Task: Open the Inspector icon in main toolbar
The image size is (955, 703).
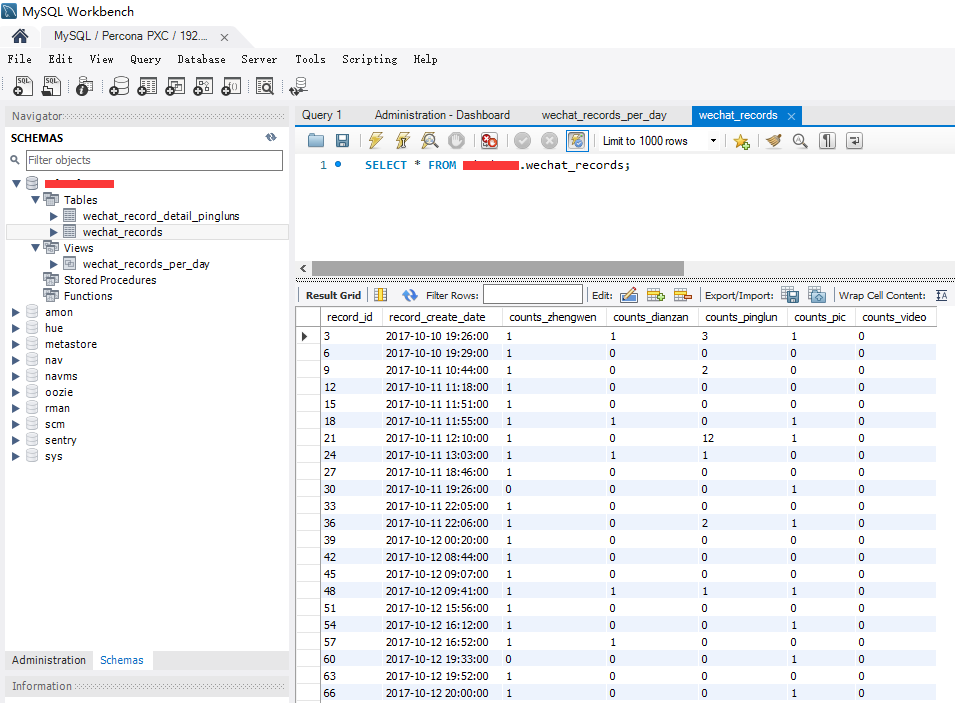Action: pyautogui.click(x=84, y=87)
